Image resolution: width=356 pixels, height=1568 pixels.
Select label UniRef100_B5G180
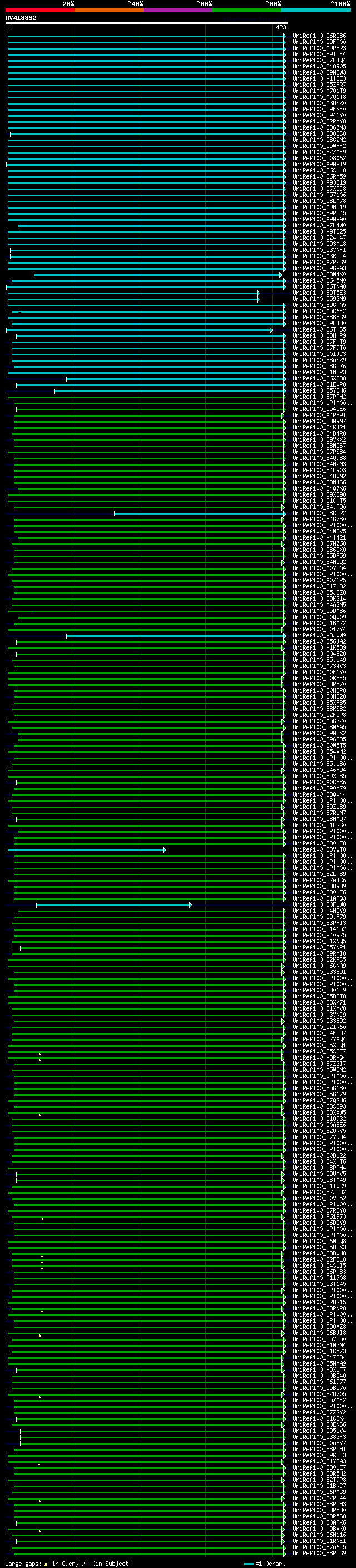[319, 1089]
